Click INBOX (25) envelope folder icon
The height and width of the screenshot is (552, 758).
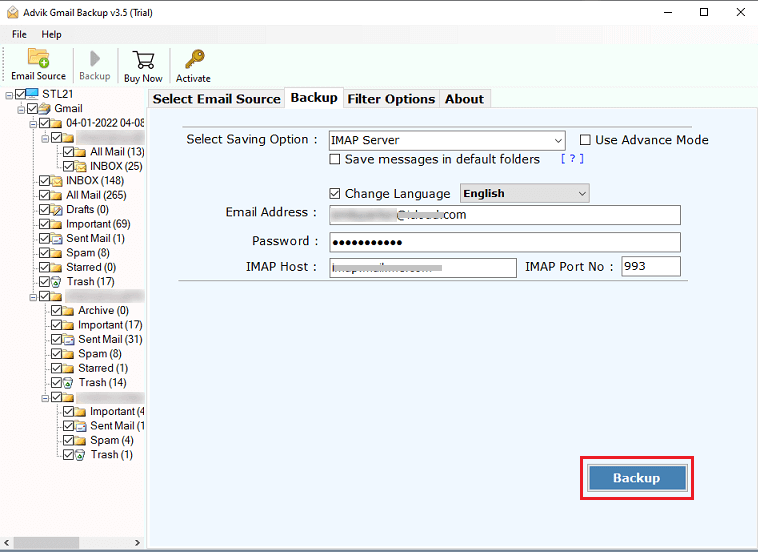[x=81, y=166]
